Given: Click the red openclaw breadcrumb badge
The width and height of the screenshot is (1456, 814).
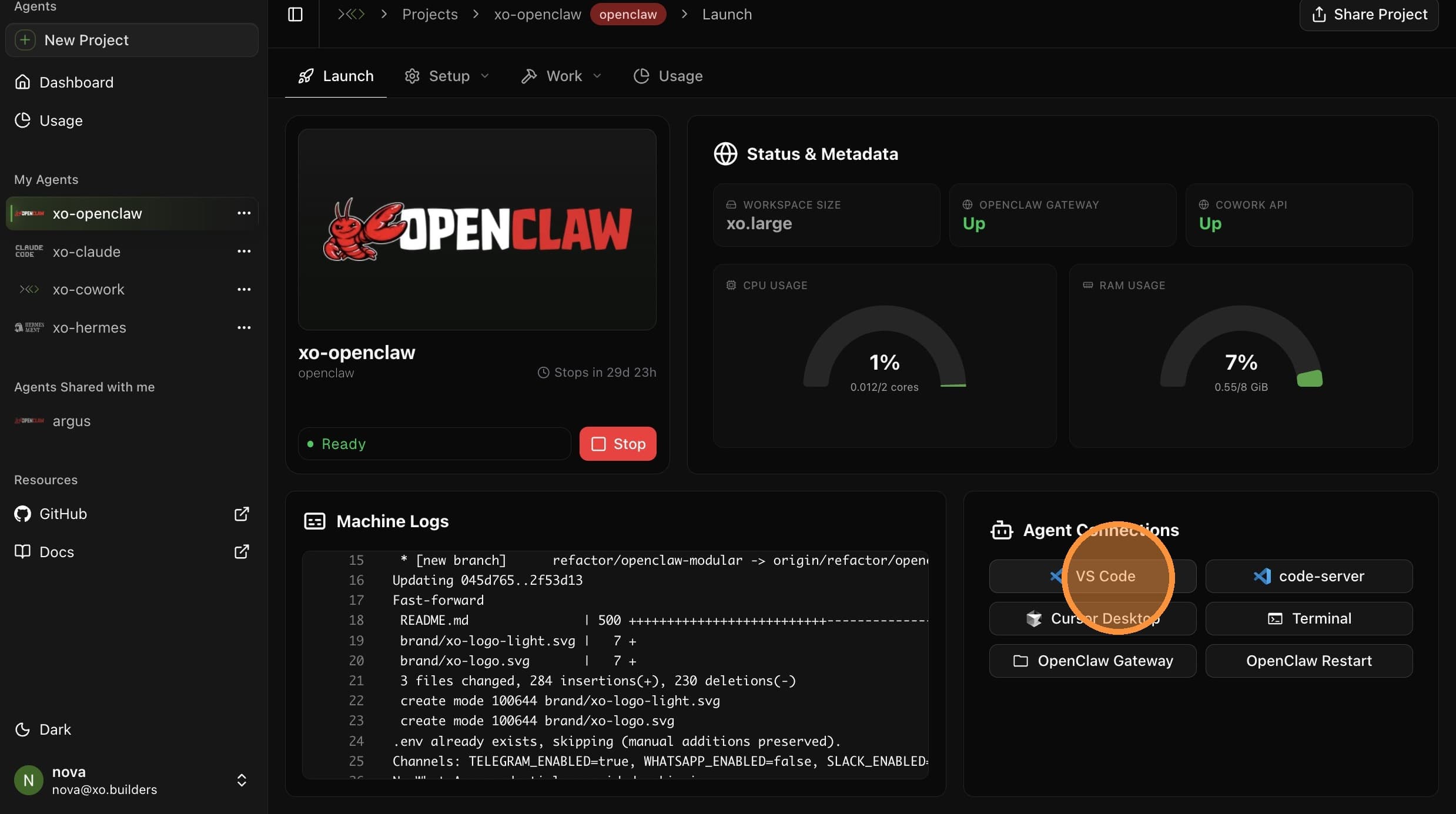Looking at the screenshot, I should pyautogui.click(x=628, y=14).
